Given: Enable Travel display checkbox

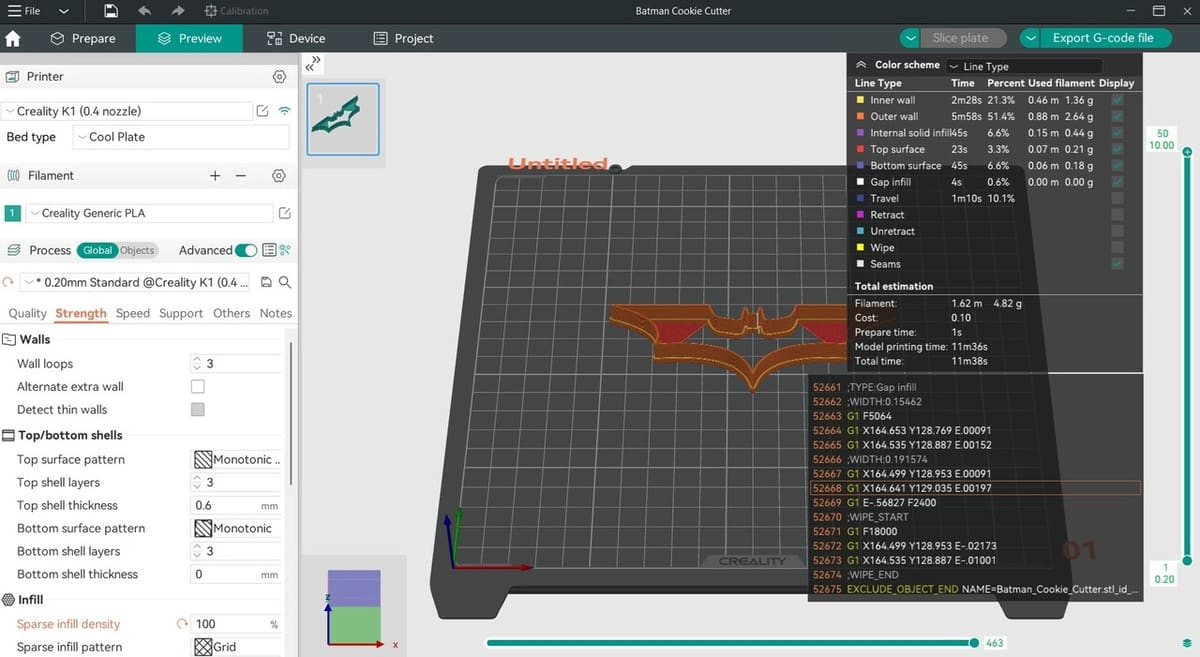Looking at the screenshot, I should pos(1117,198).
